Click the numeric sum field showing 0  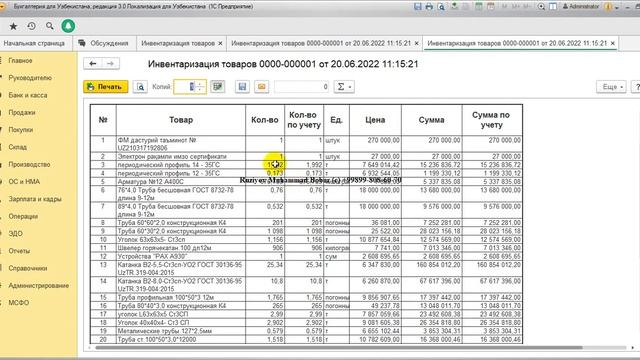(x=302, y=87)
